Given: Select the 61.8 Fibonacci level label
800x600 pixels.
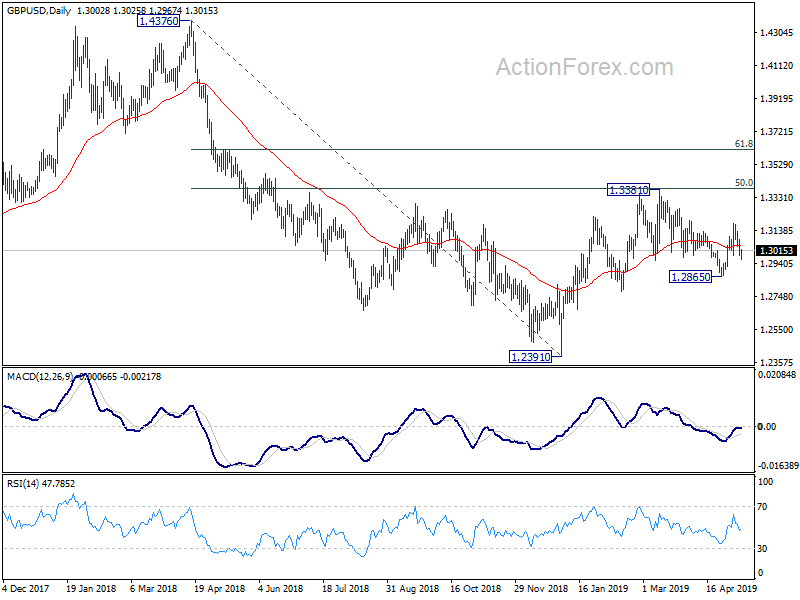Looking at the screenshot, I should 743,144.
